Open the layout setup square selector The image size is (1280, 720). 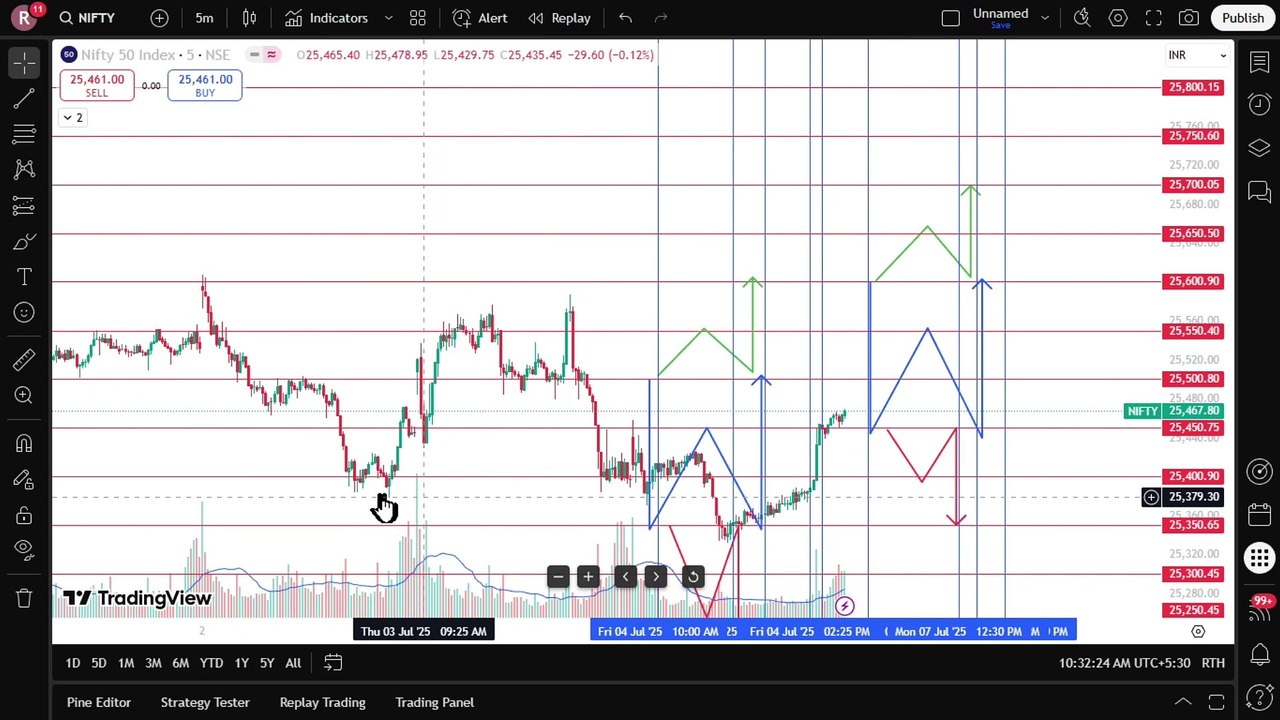click(951, 18)
